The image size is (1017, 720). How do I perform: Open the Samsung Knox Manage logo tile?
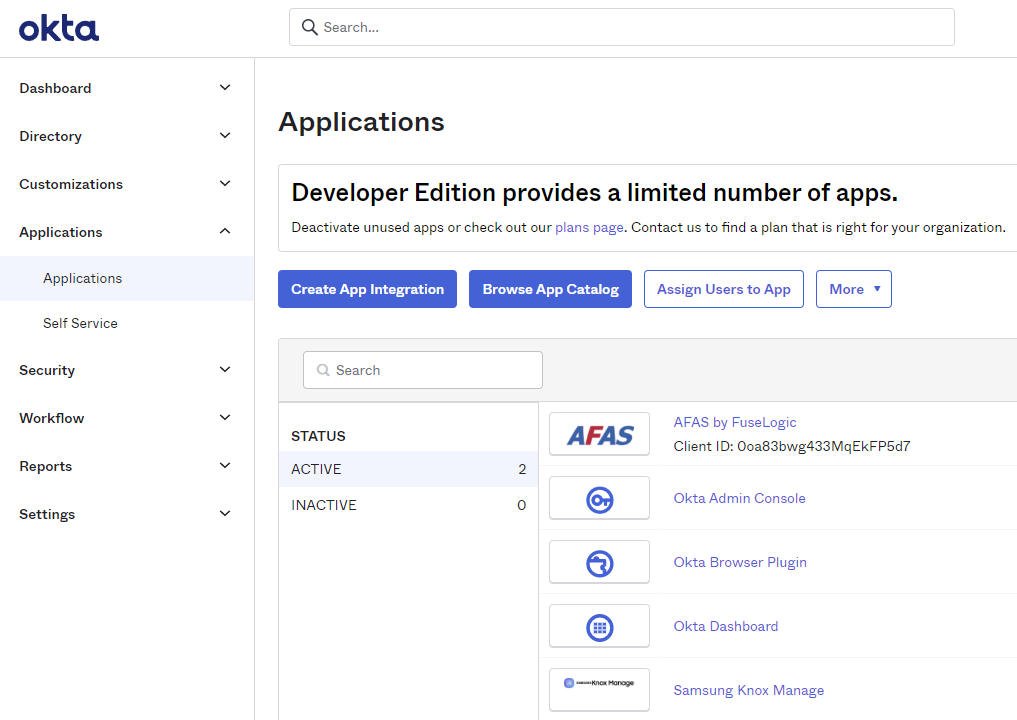coord(599,690)
